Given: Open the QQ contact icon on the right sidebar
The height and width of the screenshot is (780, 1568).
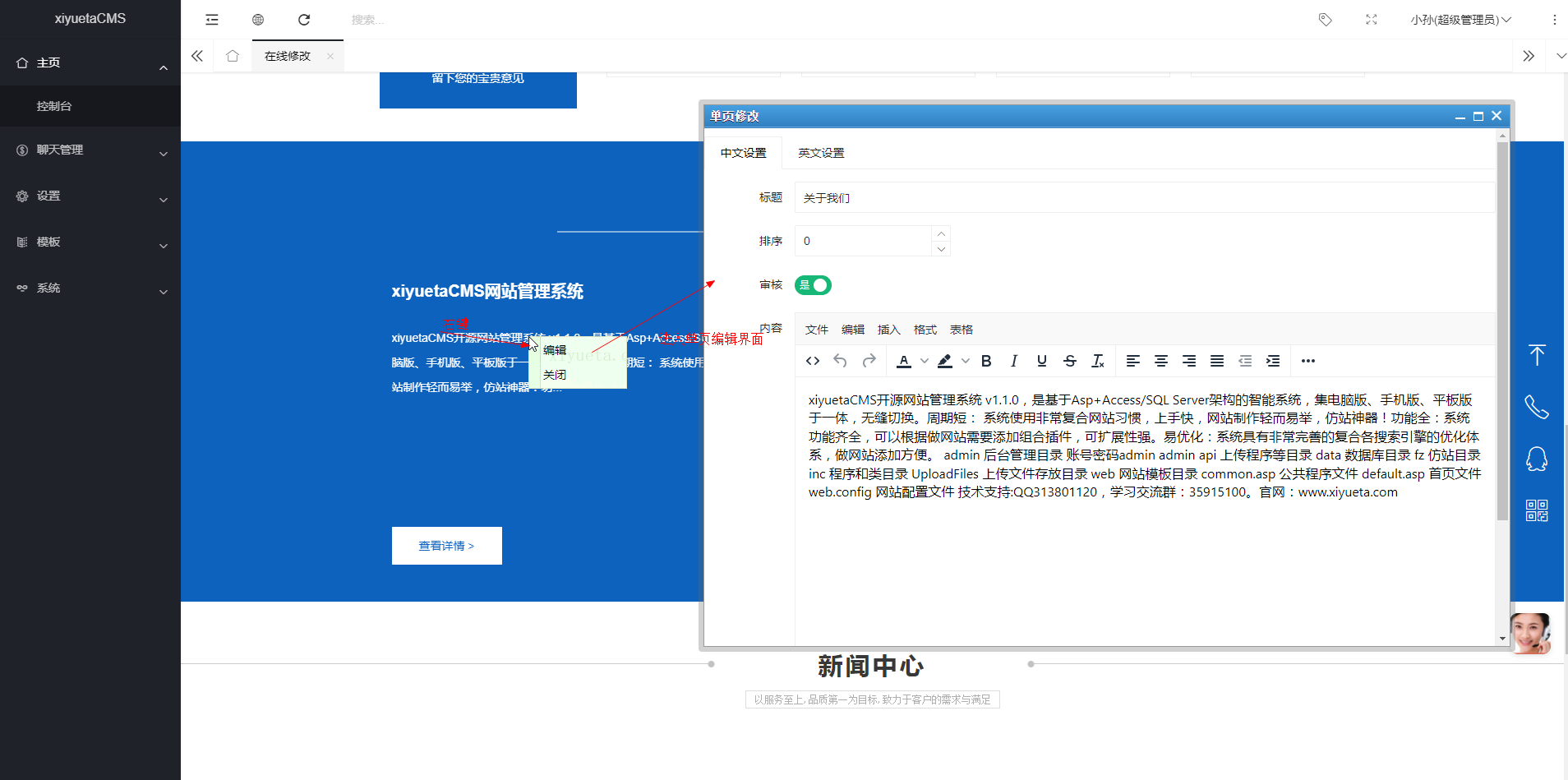Looking at the screenshot, I should coord(1538,458).
